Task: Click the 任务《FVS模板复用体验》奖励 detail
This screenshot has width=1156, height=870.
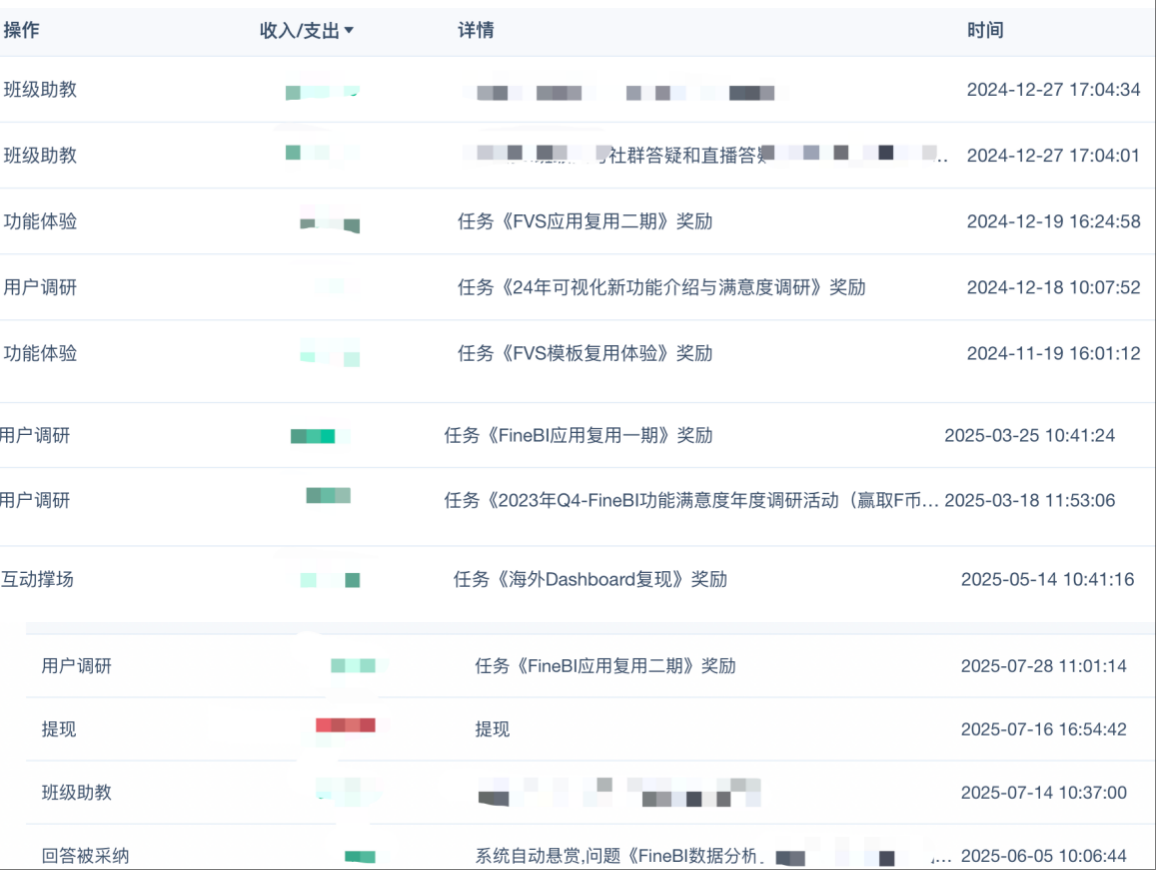Action: 585,353
